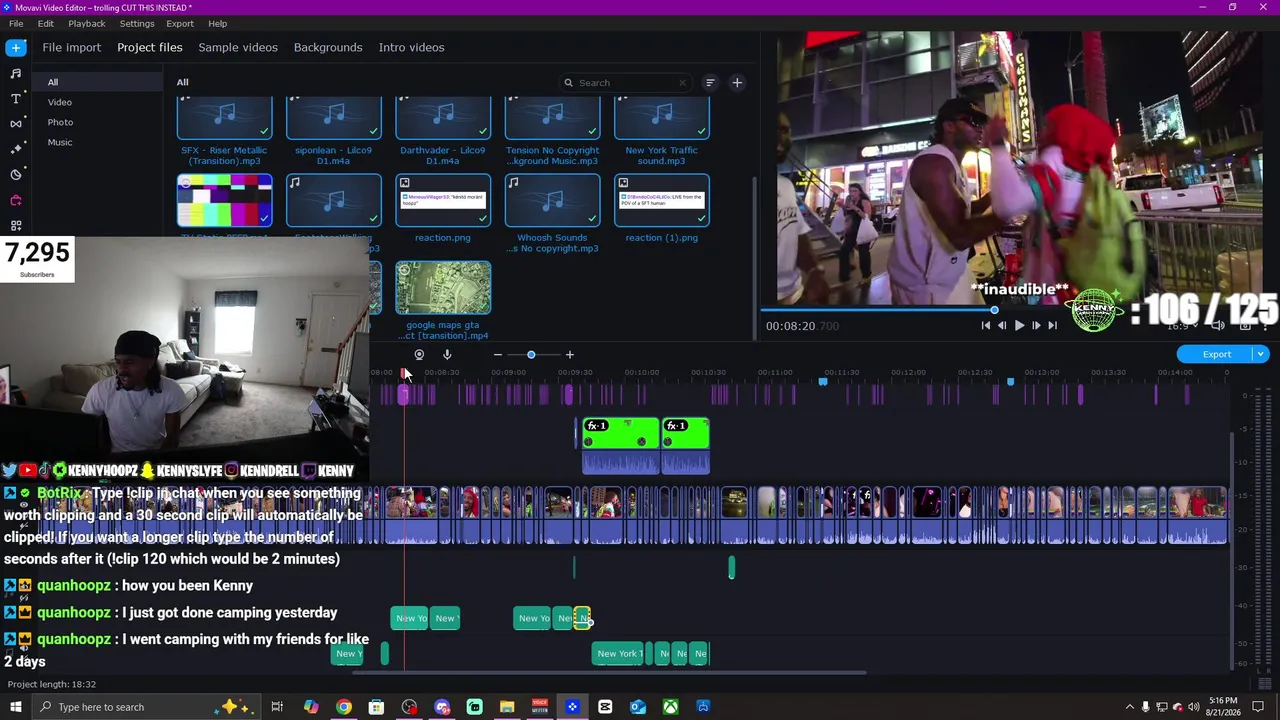Open the Help menu
The width and height of the screenshot is (1280, 720).
click(x=217, y=23)
